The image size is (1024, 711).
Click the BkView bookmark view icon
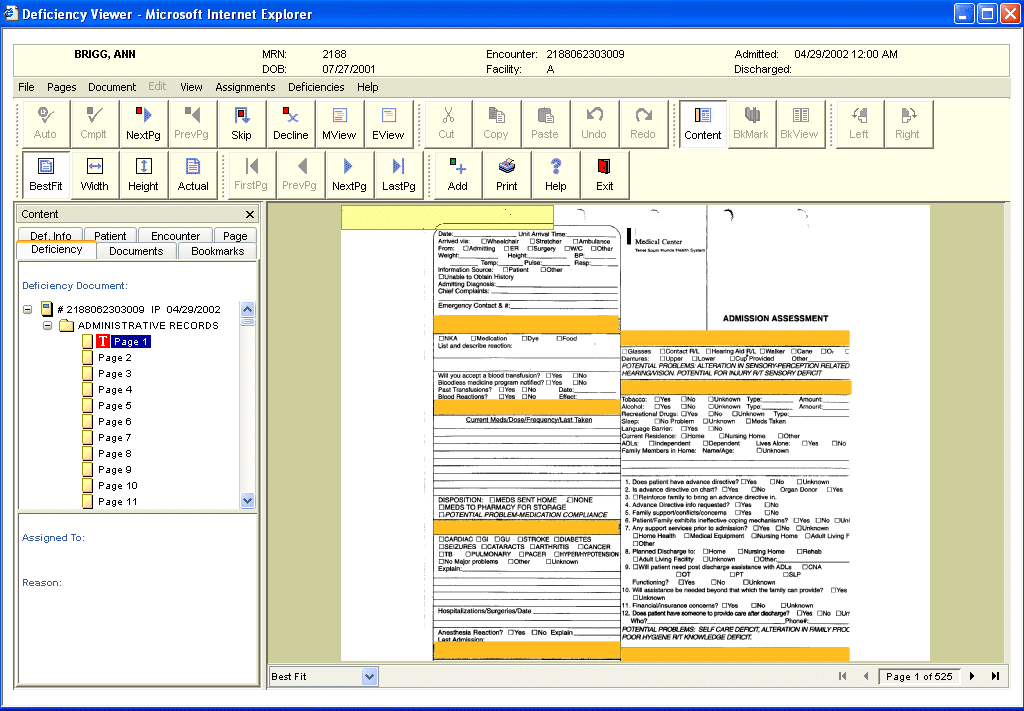pos(800,123)
